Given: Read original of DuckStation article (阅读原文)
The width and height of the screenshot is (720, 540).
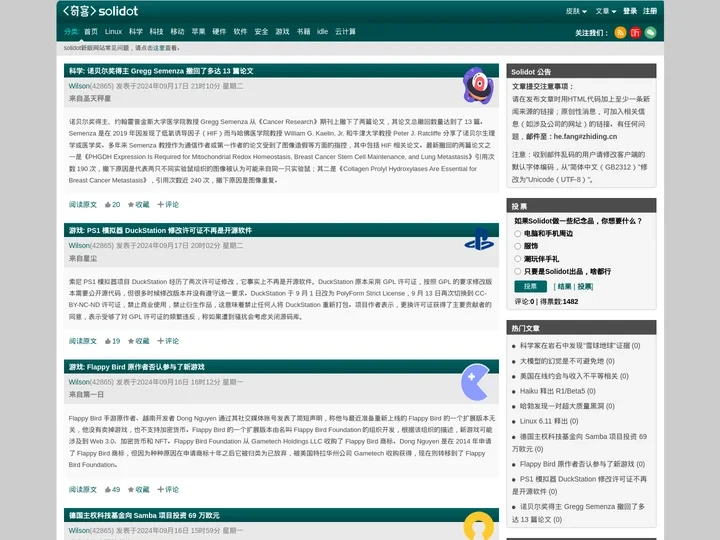Looking at the screenshot, I should click(x=83, y=341).
